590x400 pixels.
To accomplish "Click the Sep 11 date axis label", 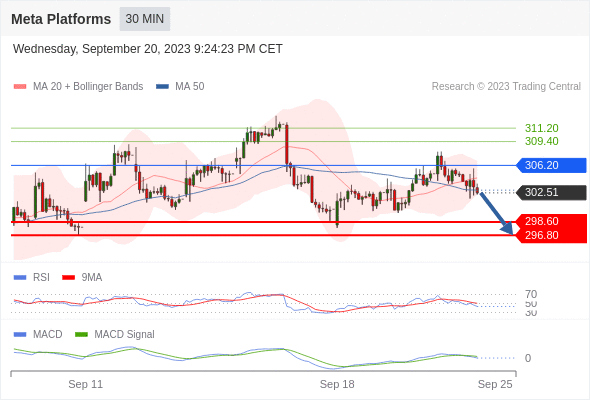I will 85,384.
